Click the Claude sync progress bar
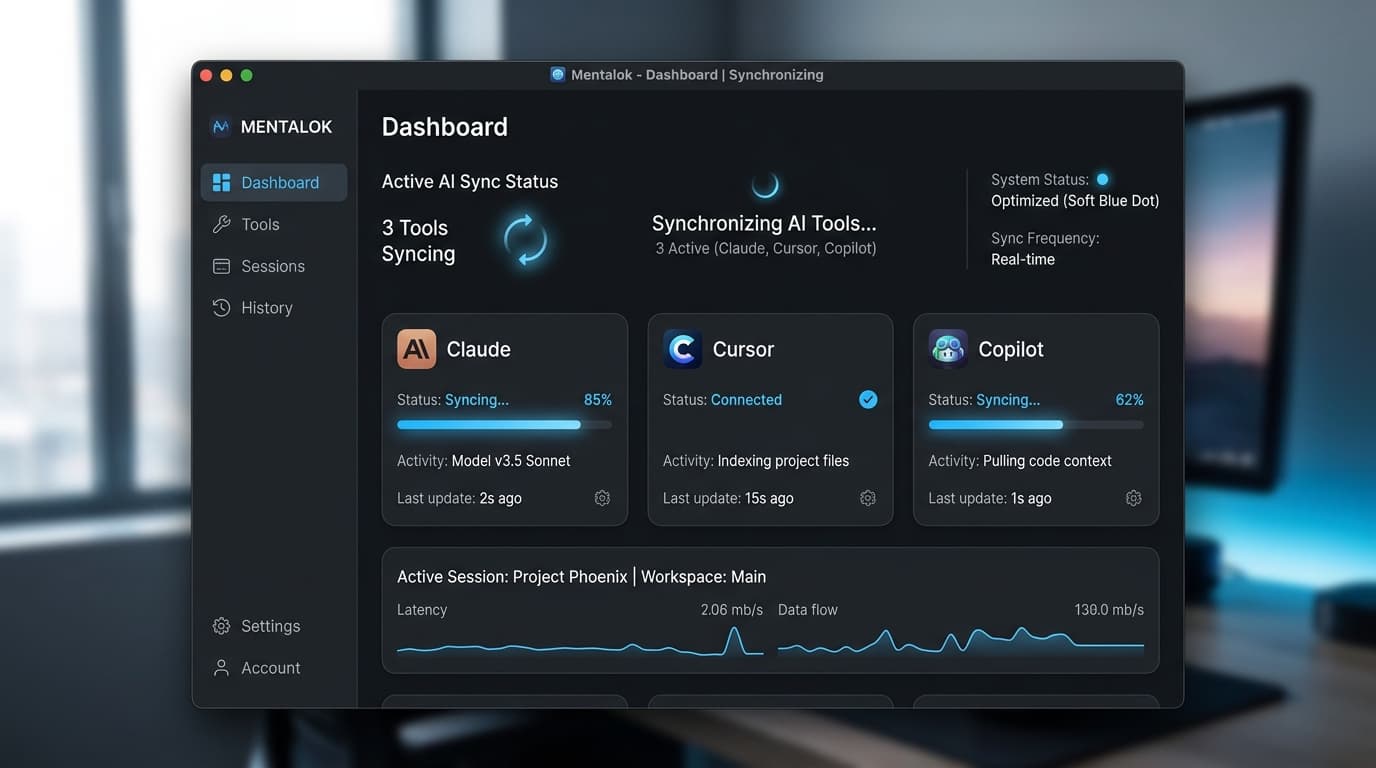The image size is (1376, 768). 504,425
